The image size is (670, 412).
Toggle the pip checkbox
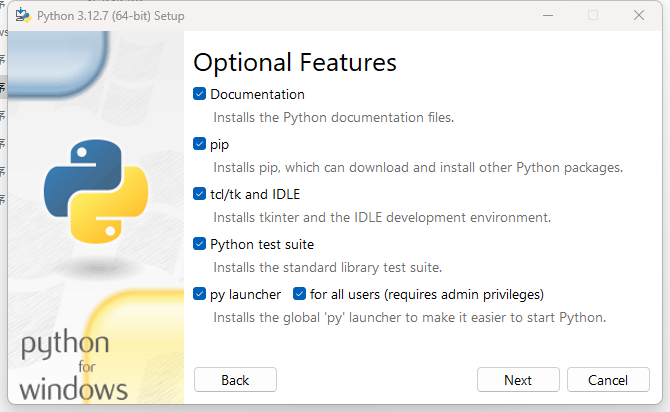(200, 144)
